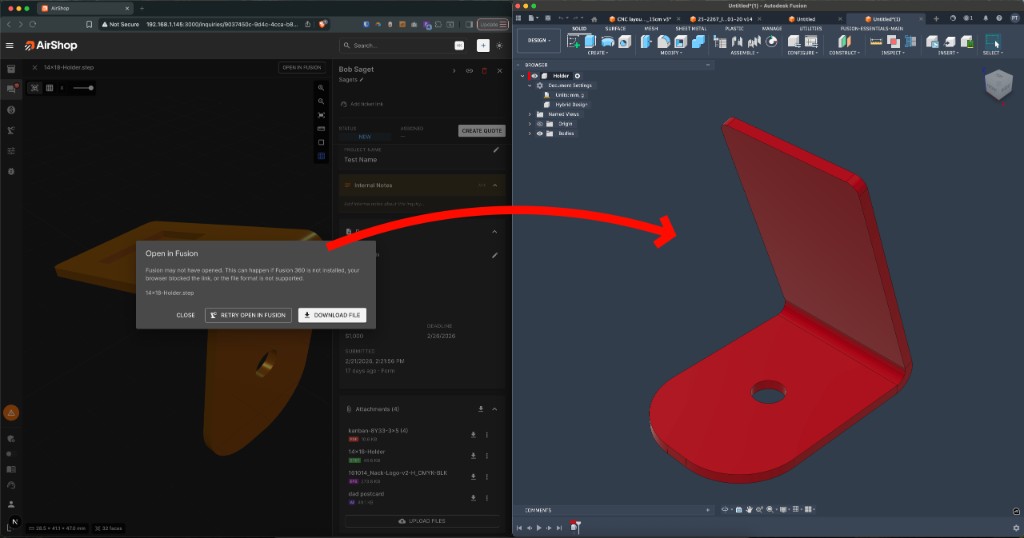Toggle AirShop light/dark theme icon
Viewport: 1024px width, 538px height.
coord(499,45)
